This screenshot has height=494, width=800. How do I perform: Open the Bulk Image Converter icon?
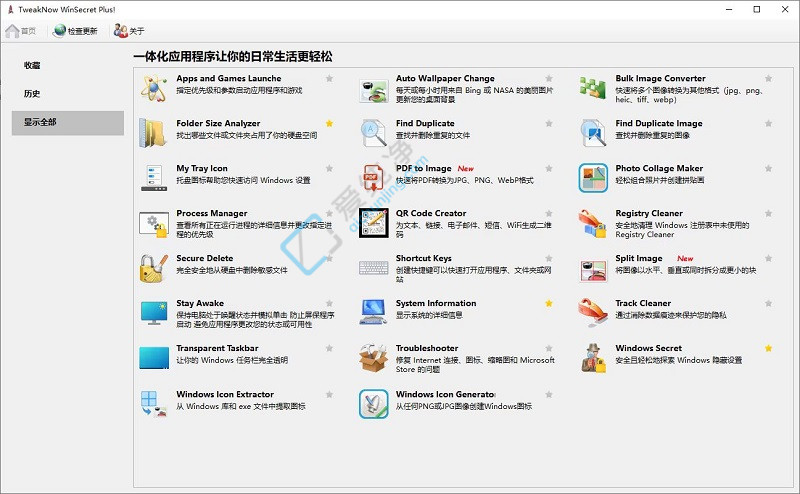pos(592,88)
